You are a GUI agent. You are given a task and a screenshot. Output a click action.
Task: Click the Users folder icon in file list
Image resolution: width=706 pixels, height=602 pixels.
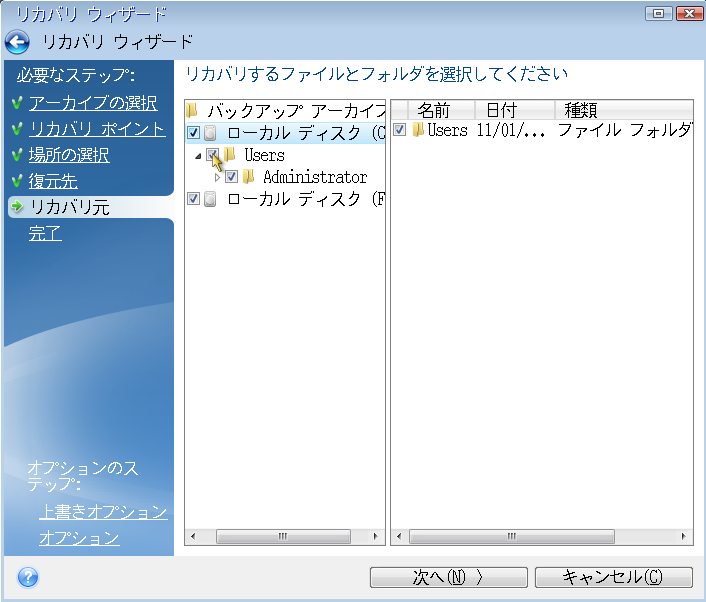coord(418,131)
